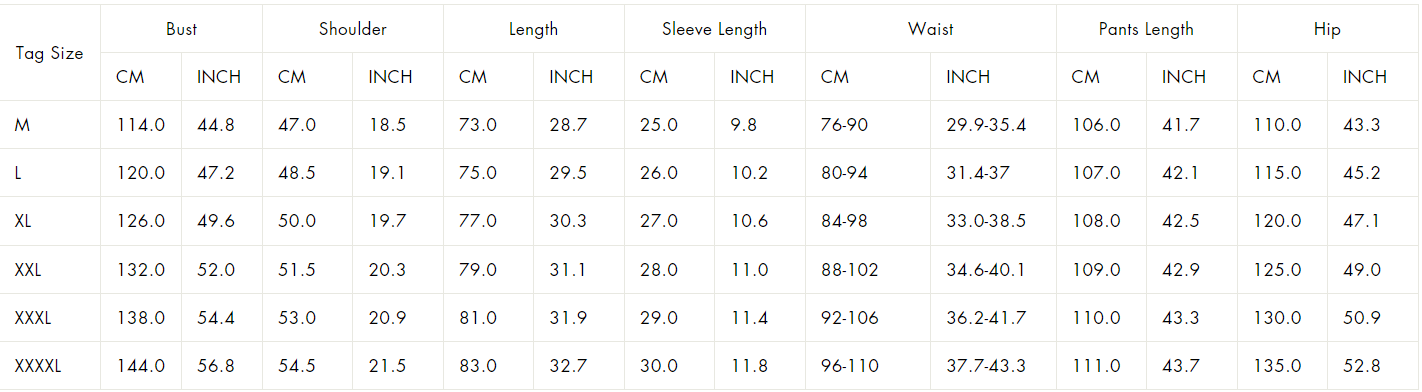Click the XL size row label
This screenshot has height=392, width=1422.
23,221
